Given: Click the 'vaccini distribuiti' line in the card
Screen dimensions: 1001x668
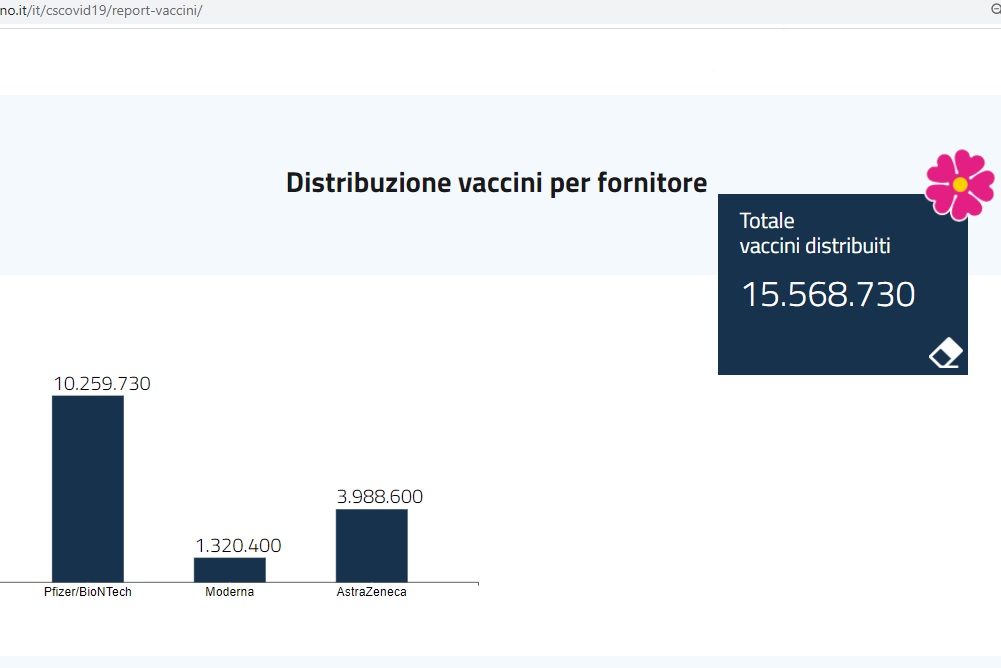Looking at the screenshot, I should pos(814,246).
